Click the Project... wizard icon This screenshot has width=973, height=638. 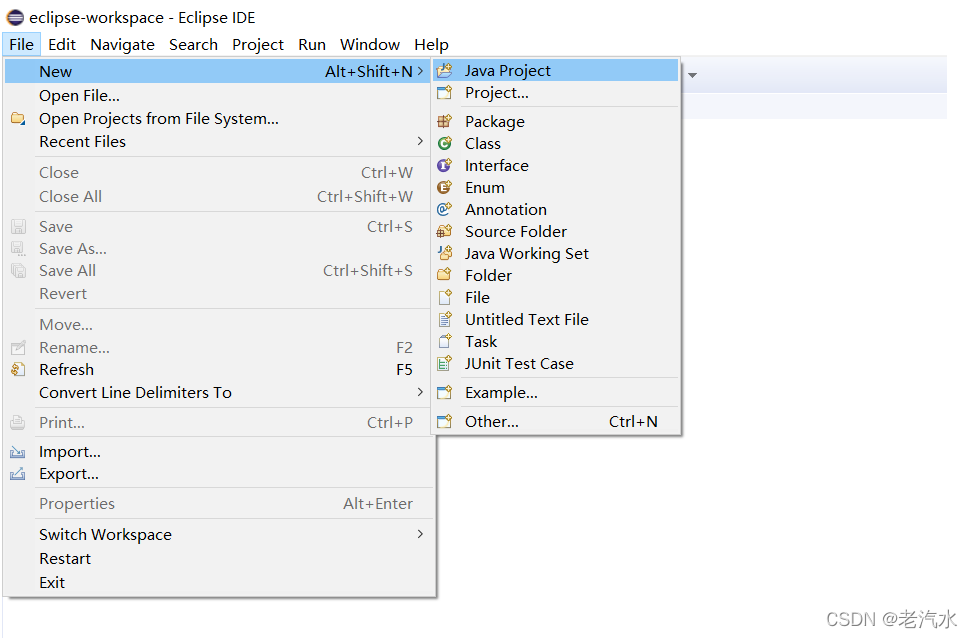pyautogui.click(x=444, y=93)
